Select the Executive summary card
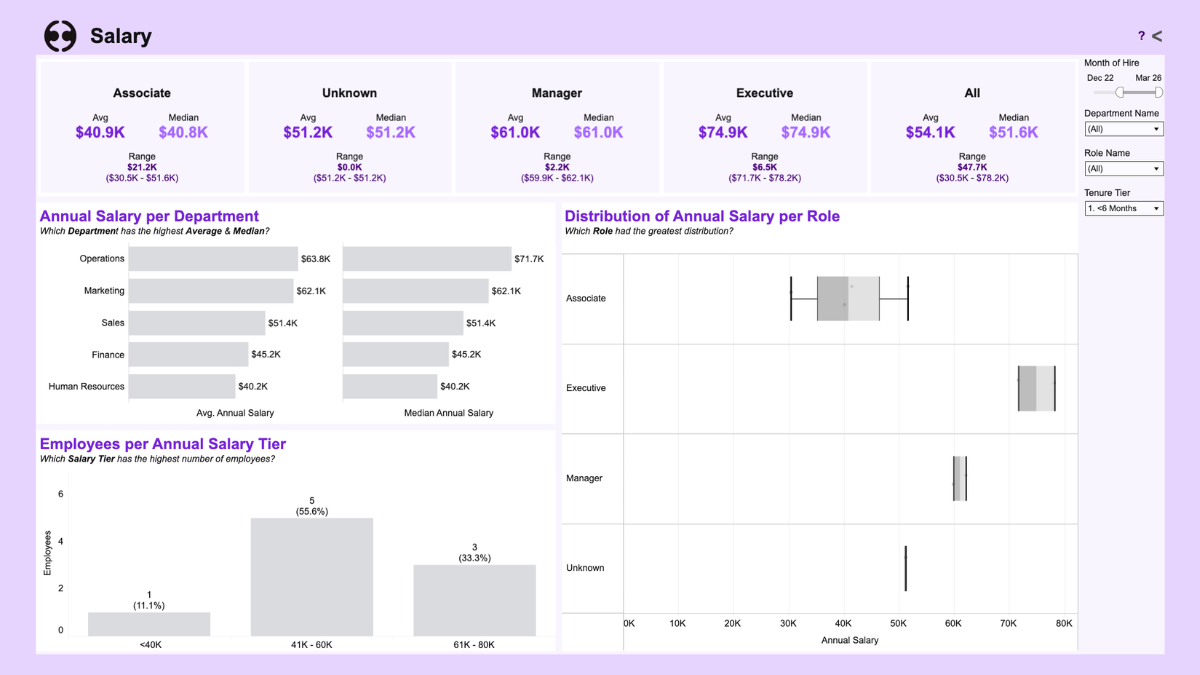 764,125
